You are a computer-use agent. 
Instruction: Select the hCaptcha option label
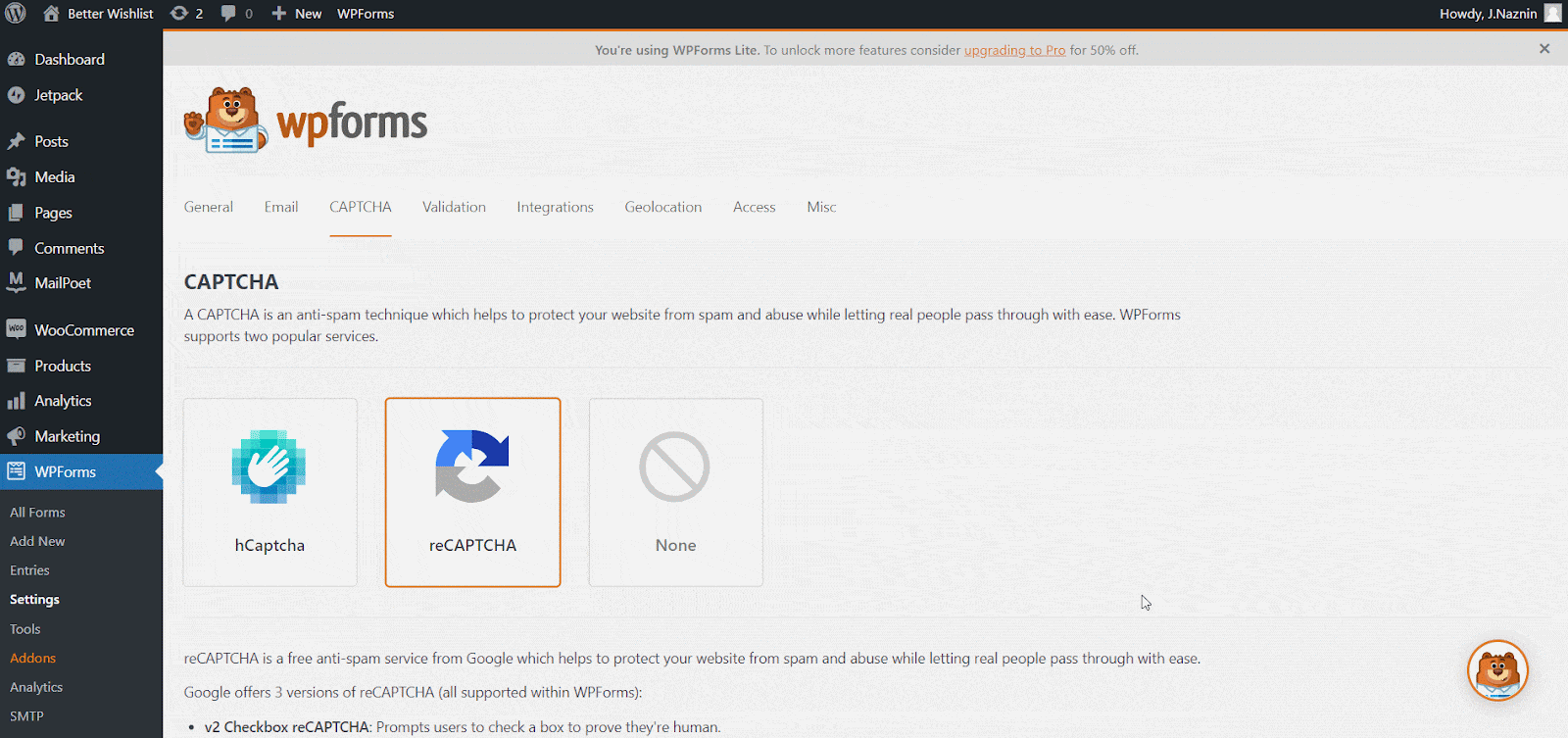point(269,546)
